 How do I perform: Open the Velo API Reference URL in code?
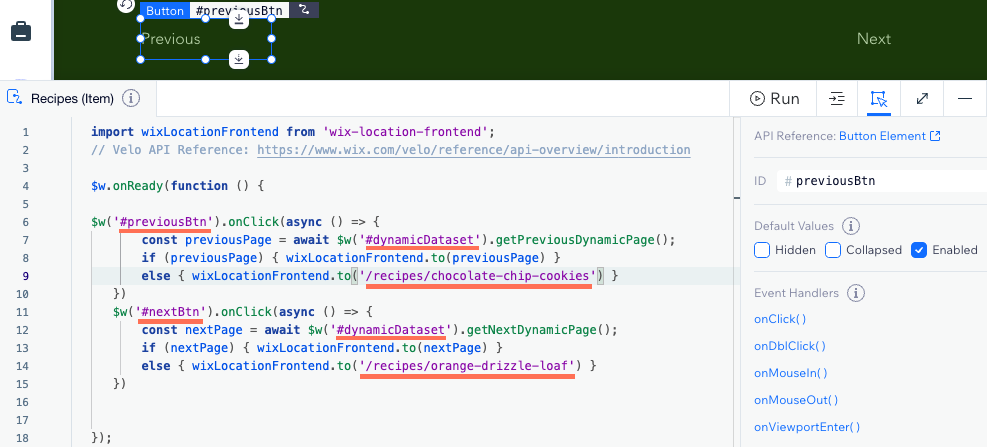pyautogui.click(x=473, y=150)
